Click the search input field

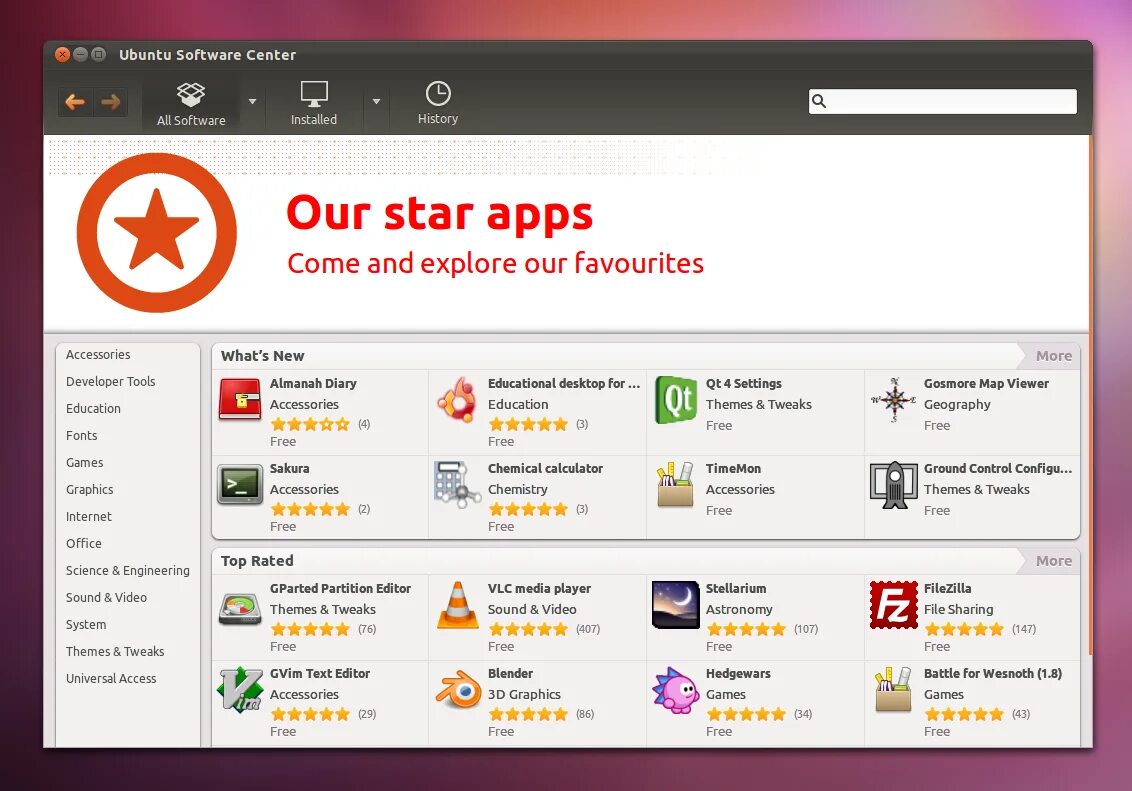(x=942, y=101)
